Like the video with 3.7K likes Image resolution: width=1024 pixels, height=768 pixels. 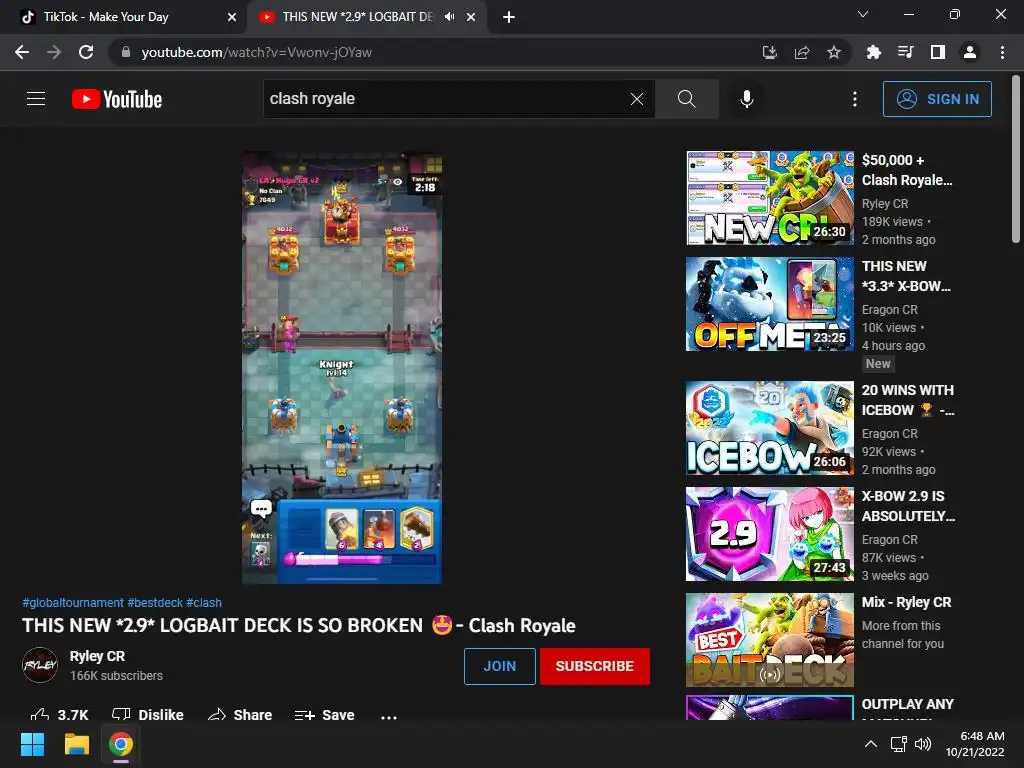click(x=59, y=714)
